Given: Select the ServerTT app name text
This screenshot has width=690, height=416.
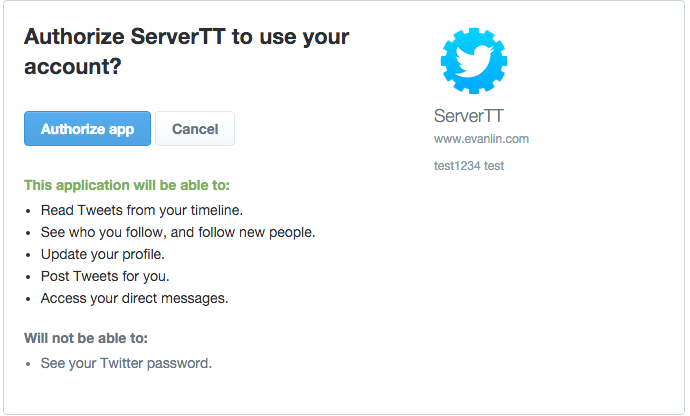Looking at the screenshot, I should [469, 116].
